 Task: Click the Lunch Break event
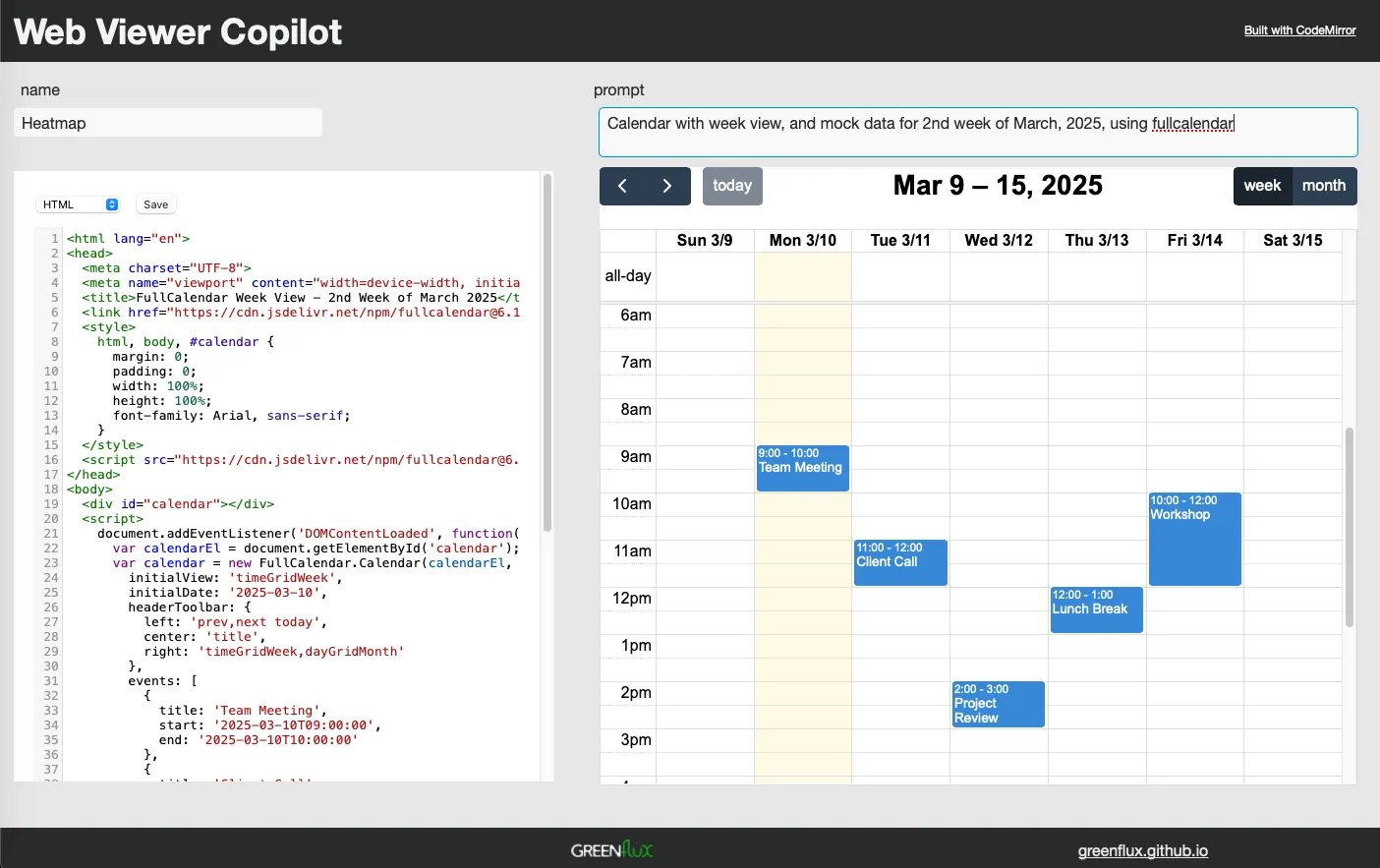[1096, 609]
